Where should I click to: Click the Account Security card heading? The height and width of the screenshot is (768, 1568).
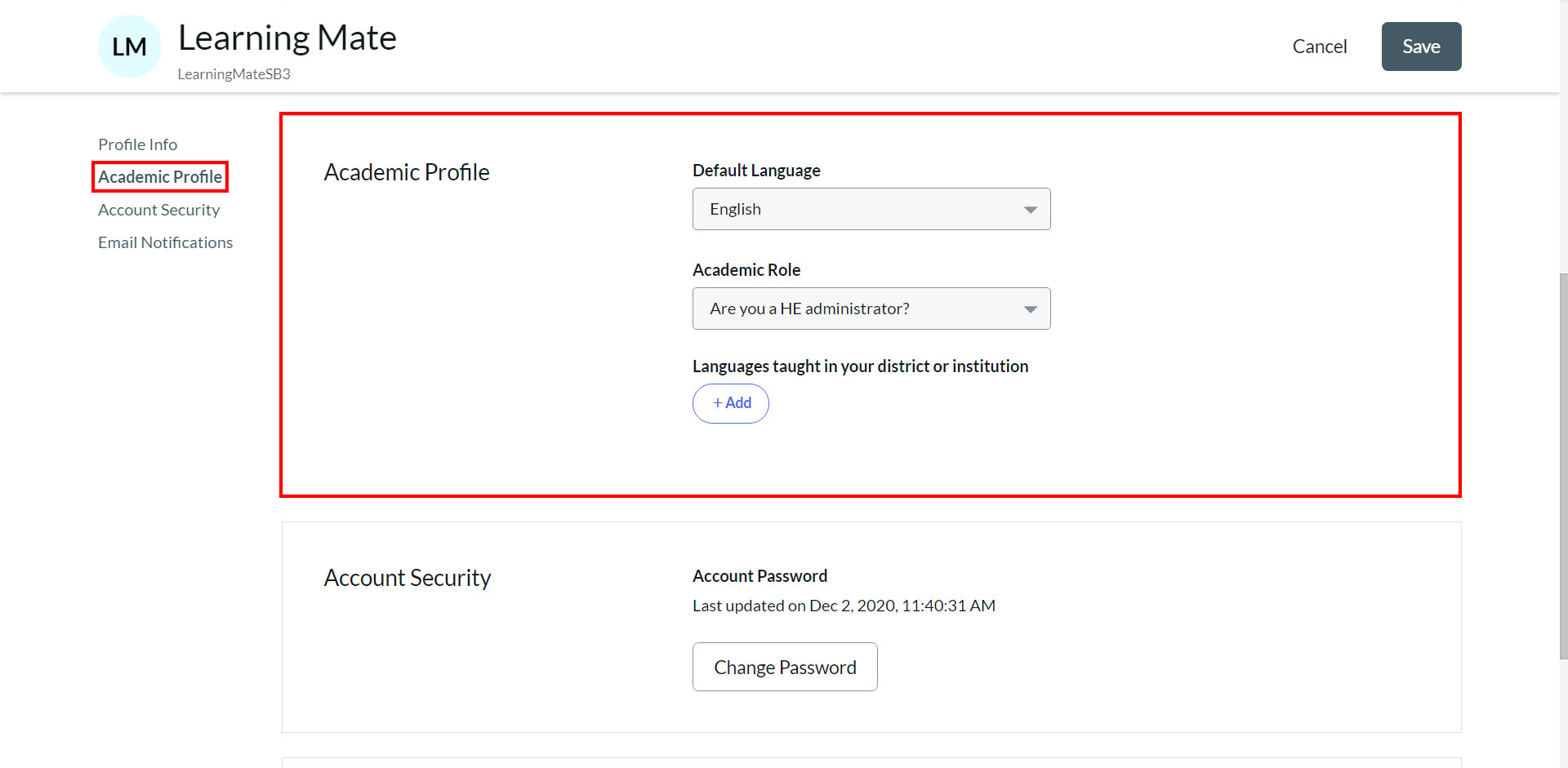tap(408, 578)
